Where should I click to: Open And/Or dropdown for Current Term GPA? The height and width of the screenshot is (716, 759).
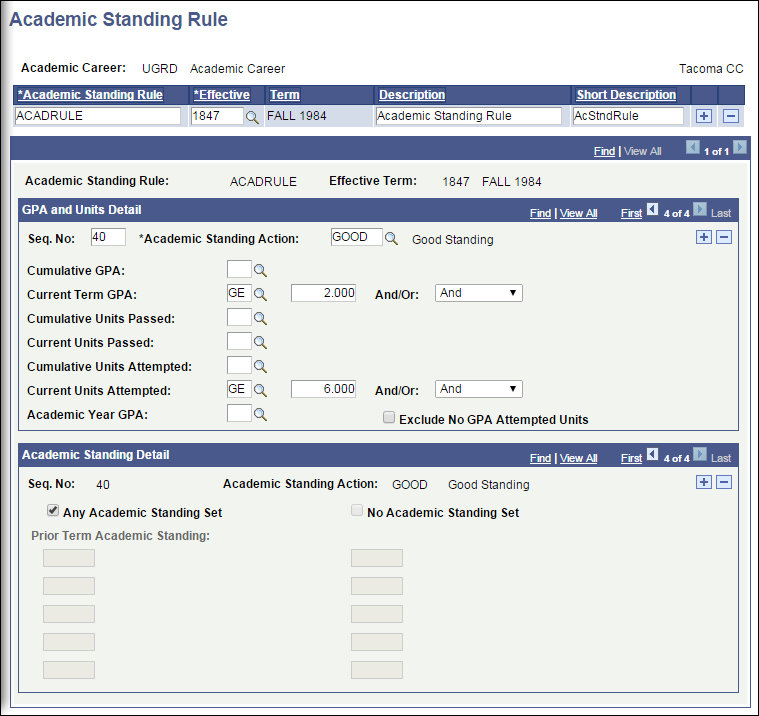click(x=479, y=293)
